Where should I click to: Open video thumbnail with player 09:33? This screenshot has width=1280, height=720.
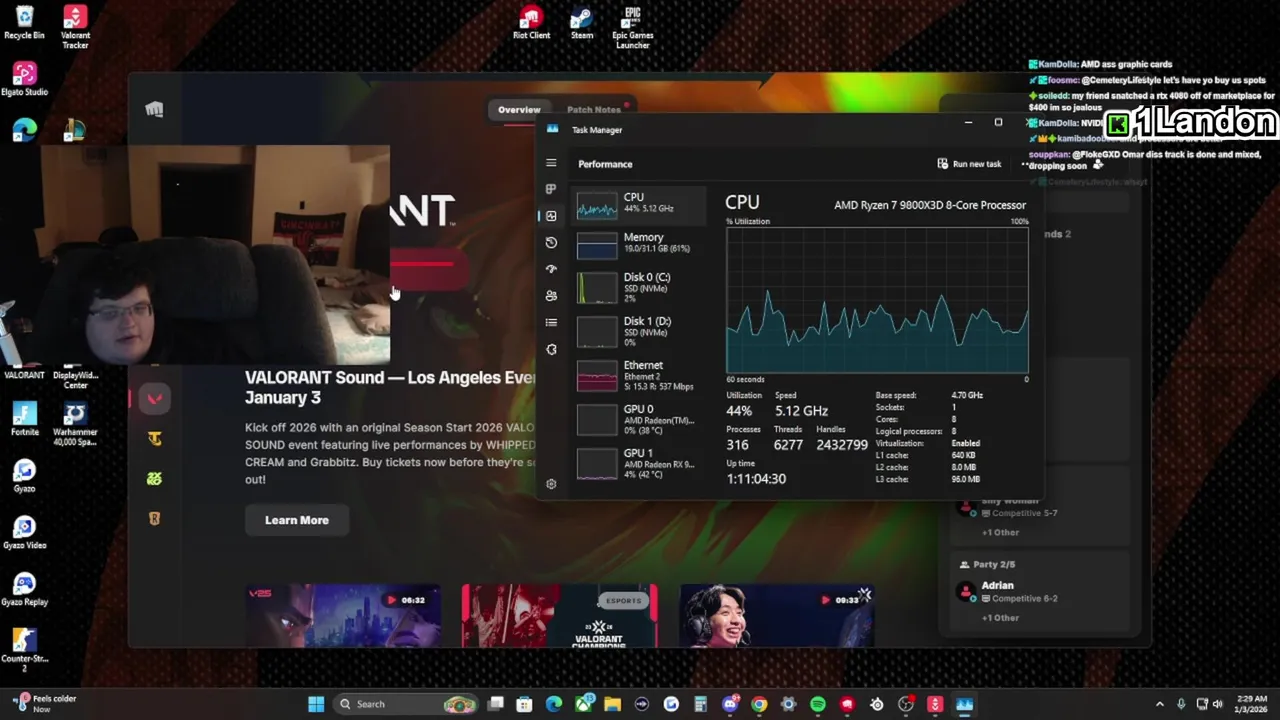tap(777, 617)
